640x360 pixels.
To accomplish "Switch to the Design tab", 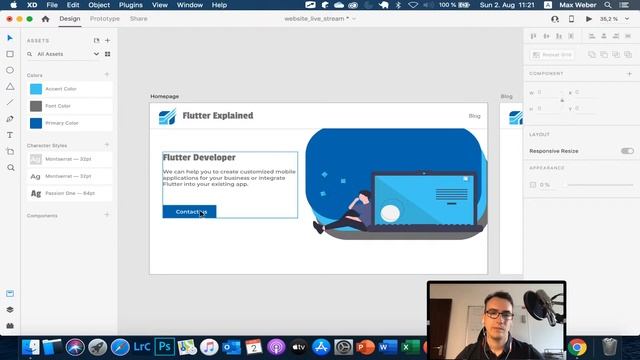I will [70, 19].
